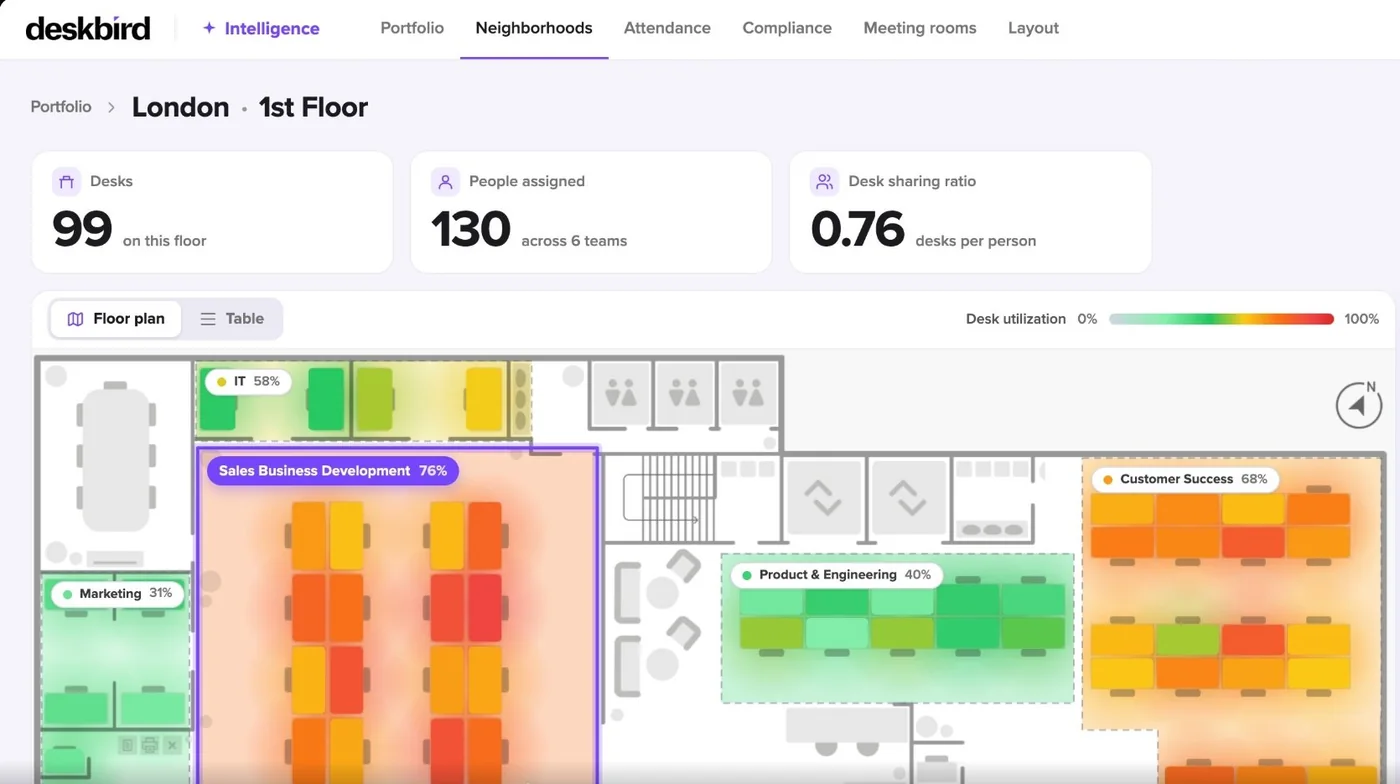Click the Desk sharing ratio people icon

(x=824, y=181)
